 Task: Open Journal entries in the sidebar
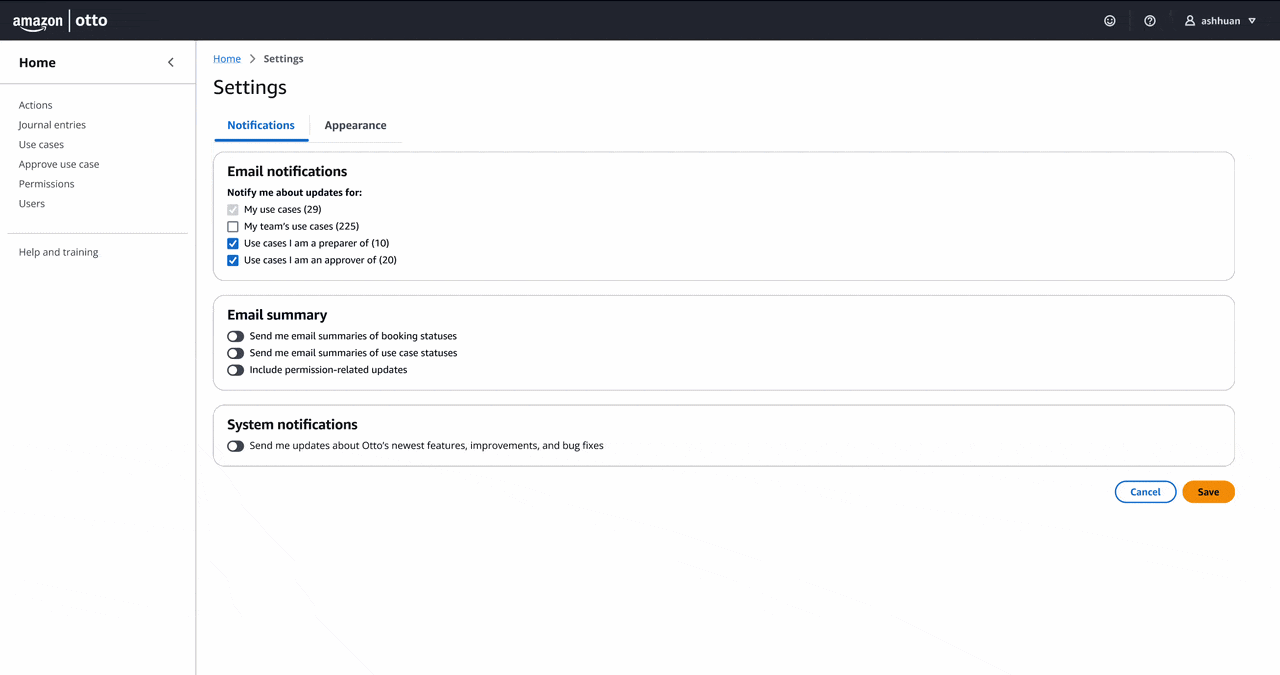click(52, 125)
